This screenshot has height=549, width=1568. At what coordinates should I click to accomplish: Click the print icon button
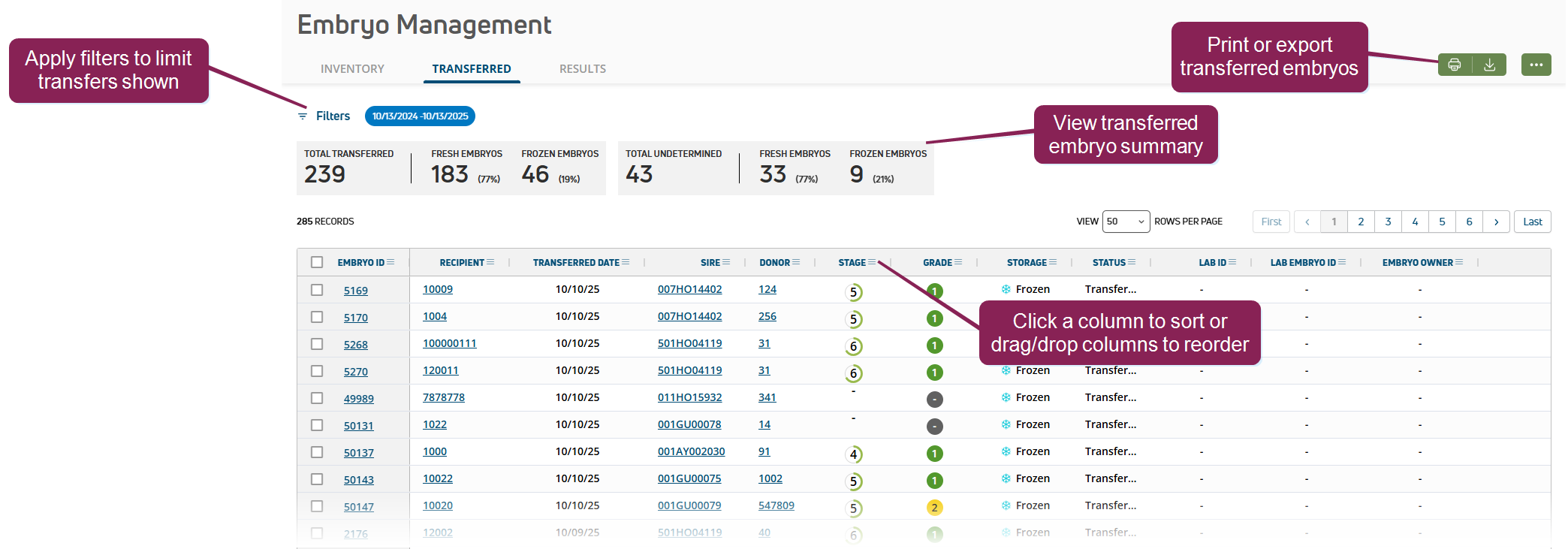click(1455, 65)
